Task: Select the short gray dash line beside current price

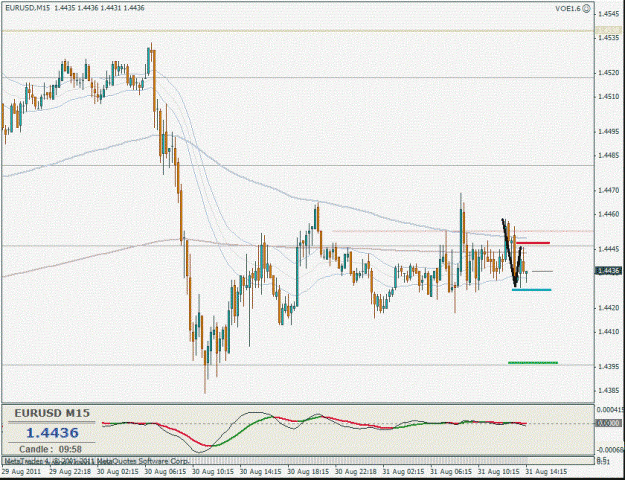Action: pos(542,271)
